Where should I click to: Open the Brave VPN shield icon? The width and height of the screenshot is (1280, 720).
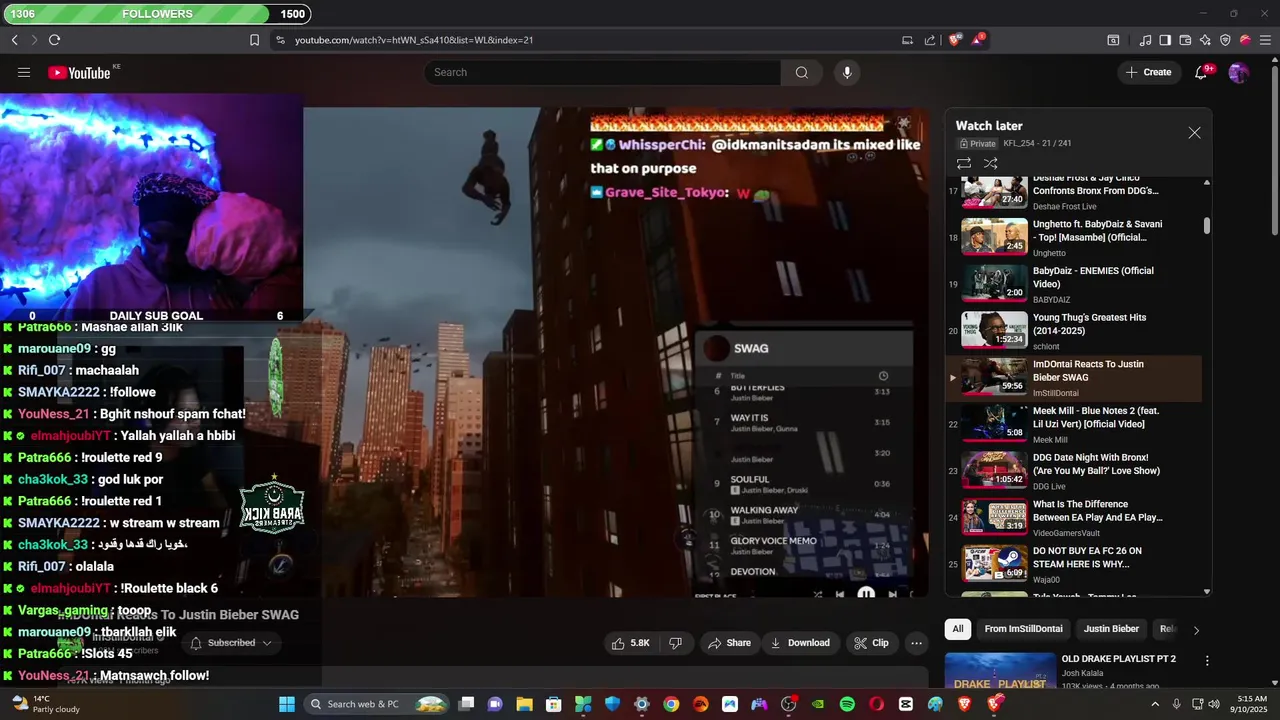(x=1225, y=40)
